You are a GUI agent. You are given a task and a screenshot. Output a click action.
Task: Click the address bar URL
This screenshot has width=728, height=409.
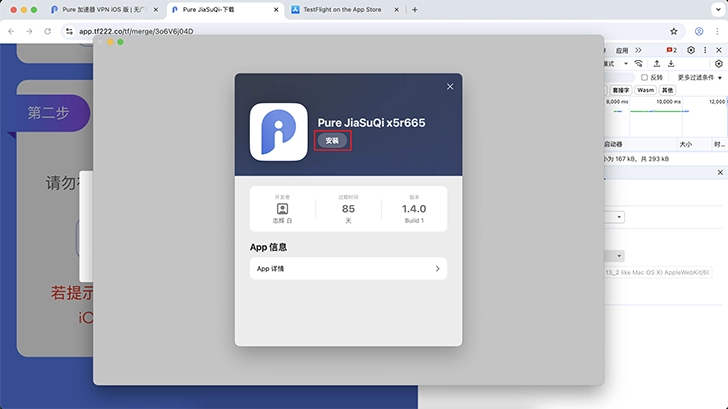[x=136, y=31]
